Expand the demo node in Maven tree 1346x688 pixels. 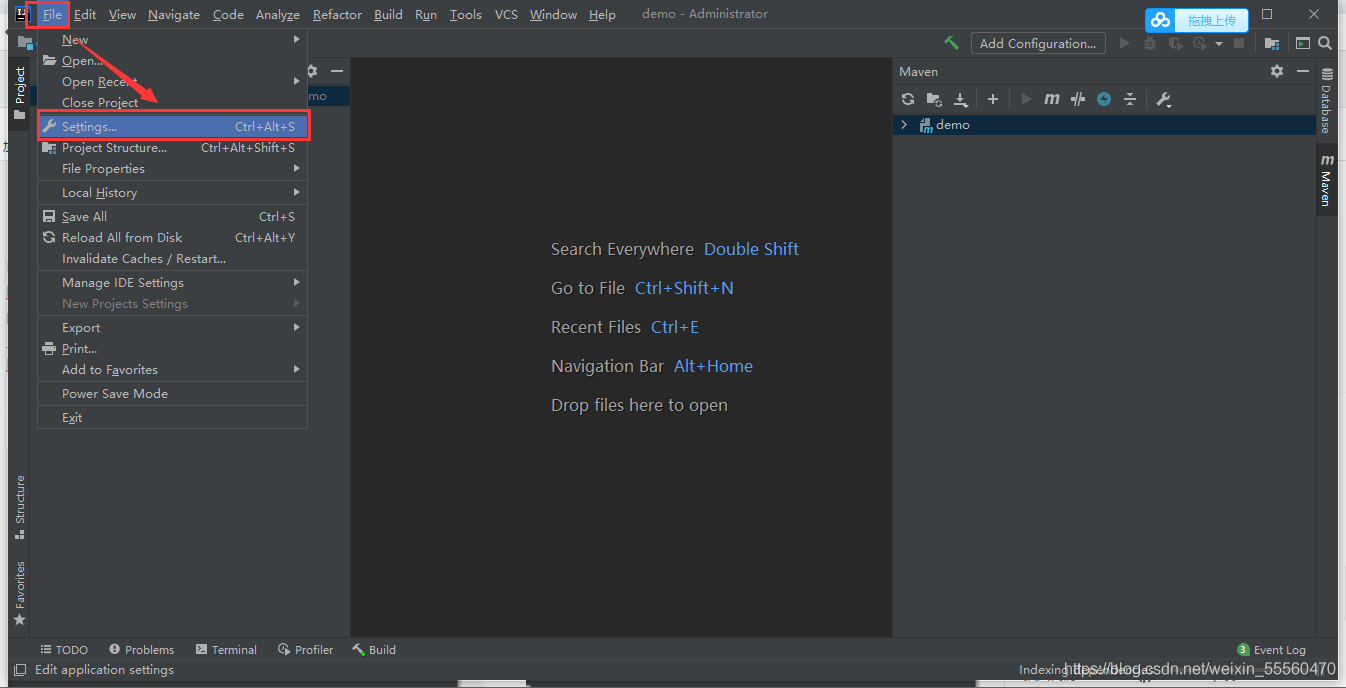905,125
